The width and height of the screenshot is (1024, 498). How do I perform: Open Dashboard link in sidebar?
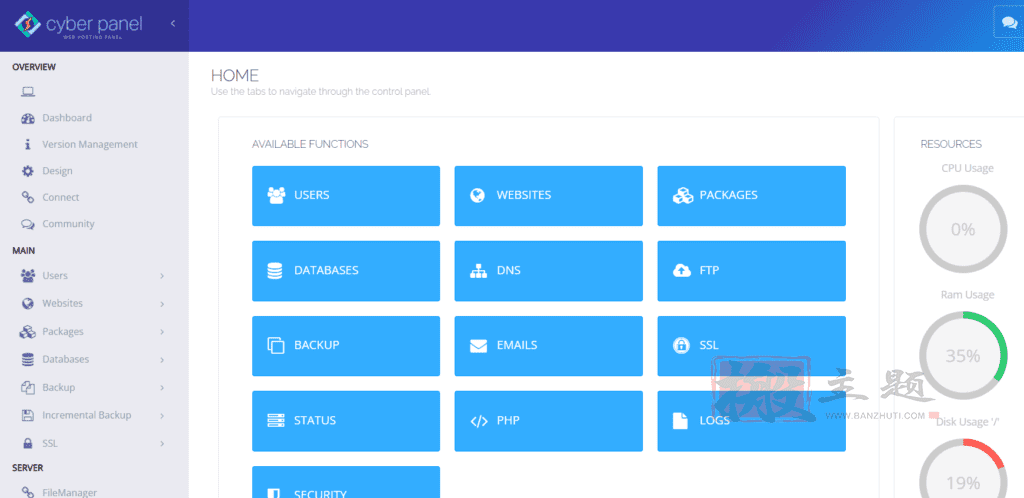click(x=67, y=118)
